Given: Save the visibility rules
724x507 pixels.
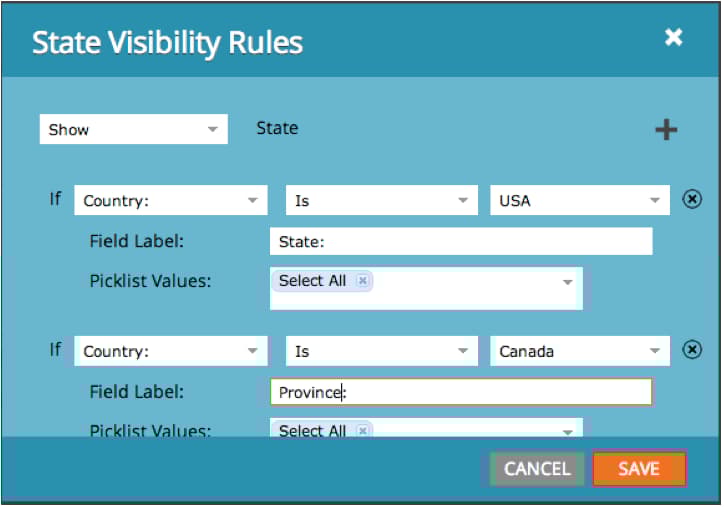Looking at the screenshot, I should (x=638, y=468).
